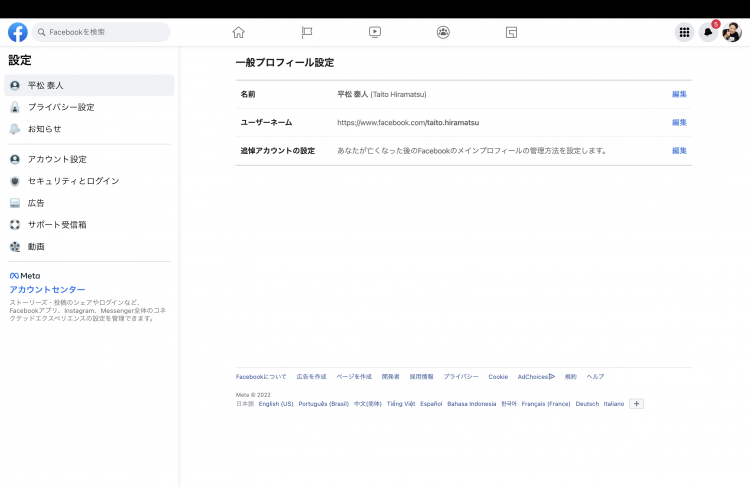Switch language to 한국어
This screenshot has width=750, height=487.
(508, 404)
